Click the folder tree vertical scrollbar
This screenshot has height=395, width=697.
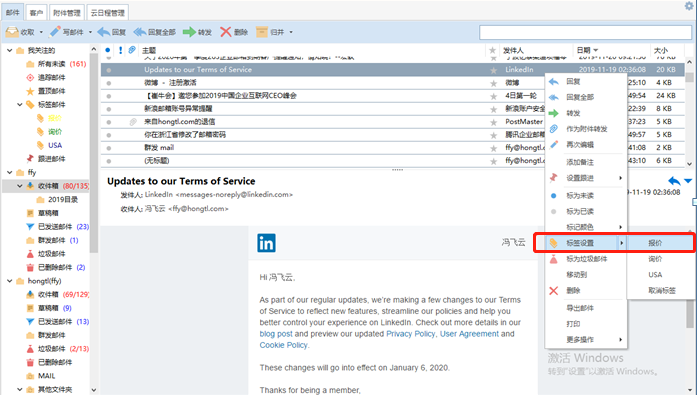tap(93, 152)
